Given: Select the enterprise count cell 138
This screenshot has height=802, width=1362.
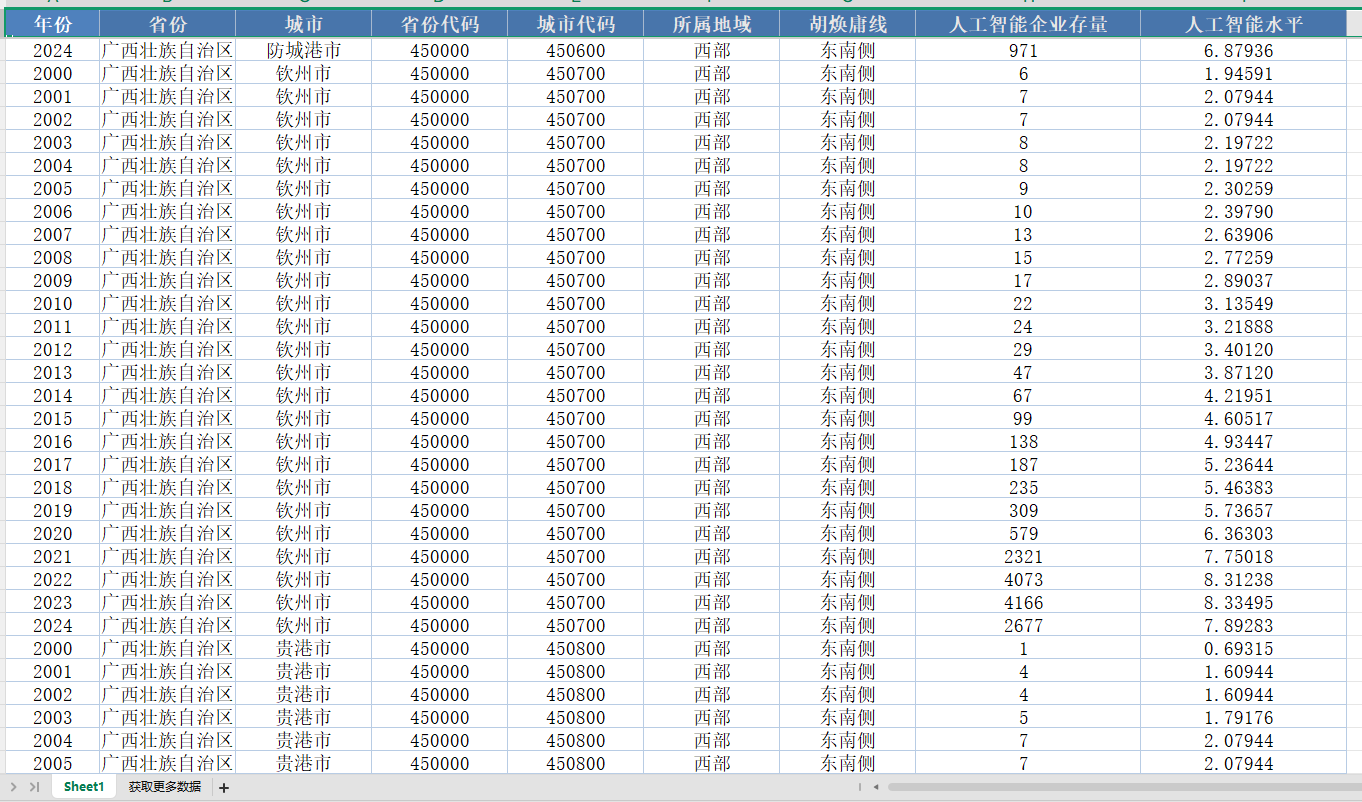Looking at the screenshot, I should [1027, 441].
